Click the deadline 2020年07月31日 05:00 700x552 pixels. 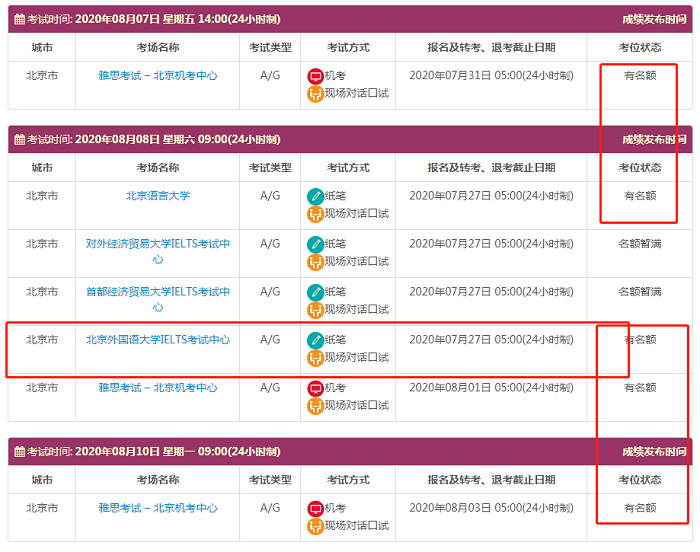(x=491, y=75)
